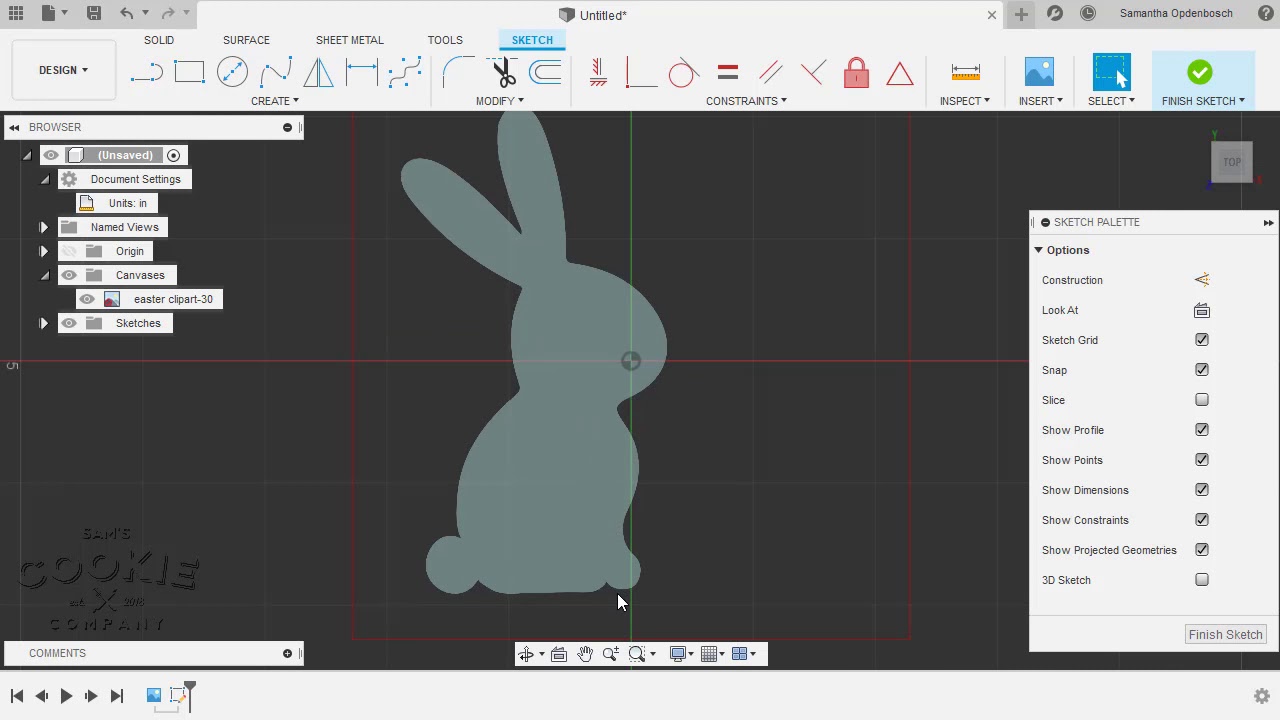Click the Measure inspect tool
1280x720 pixels.
click(965, 72)
